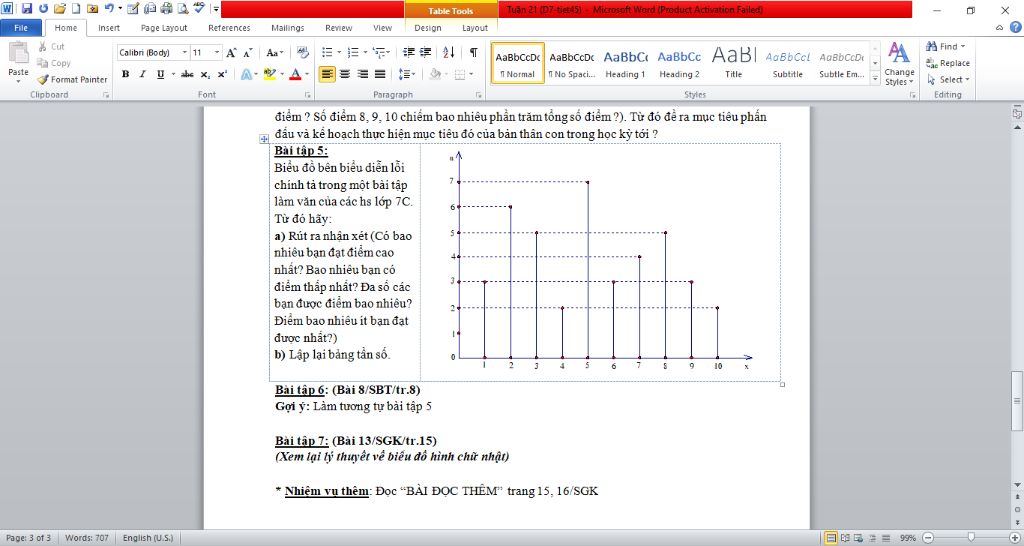Toggle Align Text Left button
This screenshot has height=546, width=1024.
tap(327, 74)
